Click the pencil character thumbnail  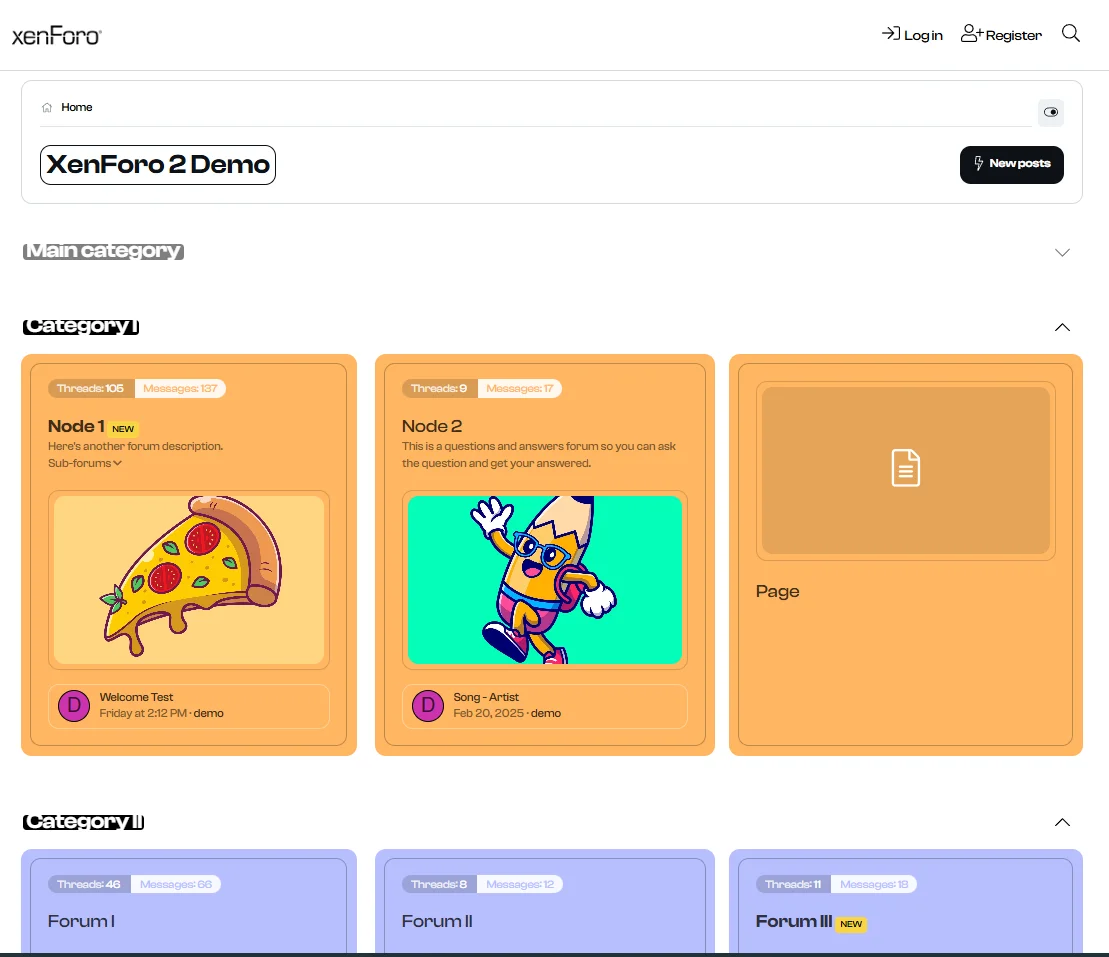click(544, 580)
